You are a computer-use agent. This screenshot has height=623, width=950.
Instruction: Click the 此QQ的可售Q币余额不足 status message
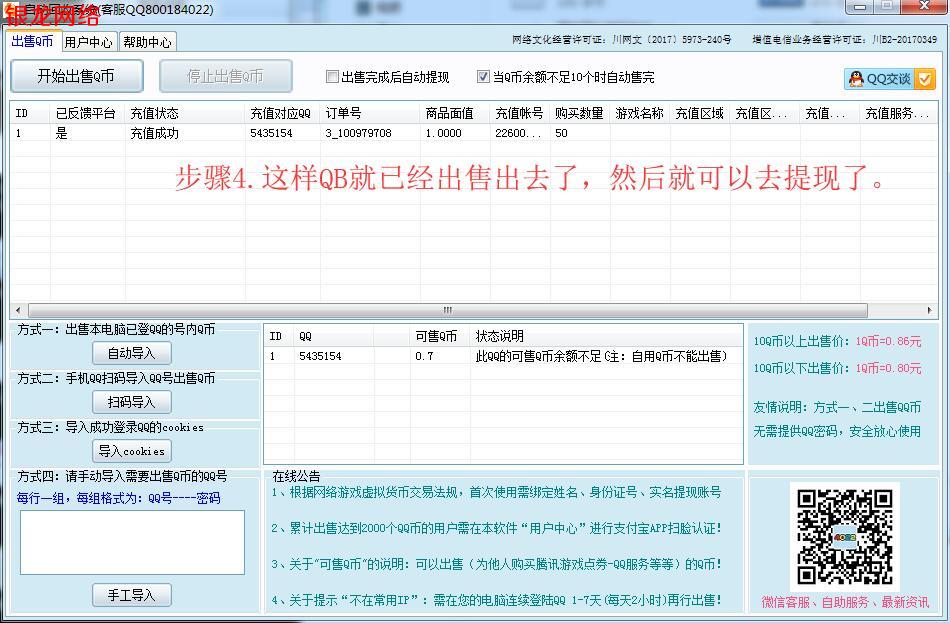pos(601,356)
